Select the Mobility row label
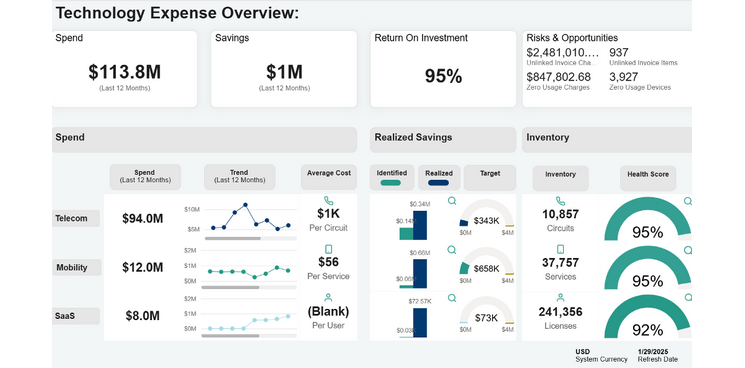745x368 pixels. [76, 267]
